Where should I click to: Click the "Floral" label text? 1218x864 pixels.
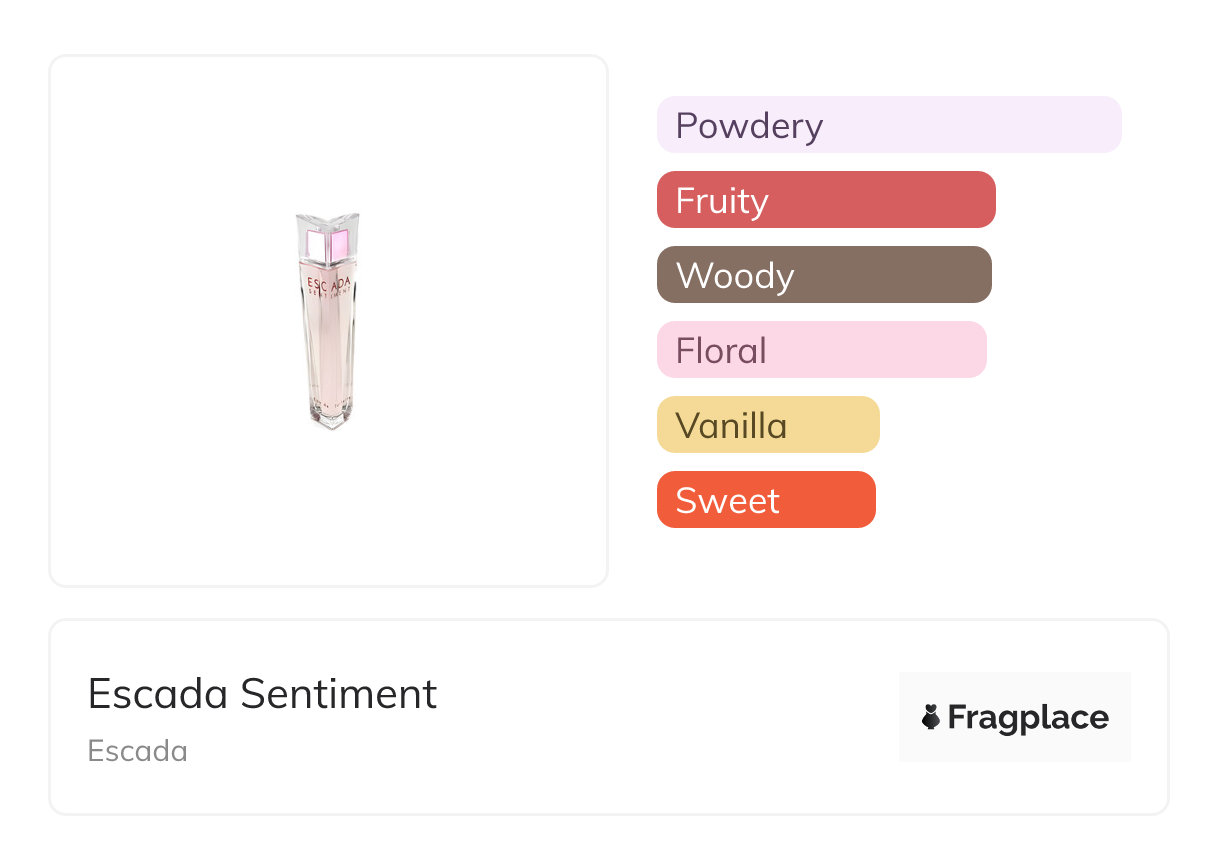(721, 351)
